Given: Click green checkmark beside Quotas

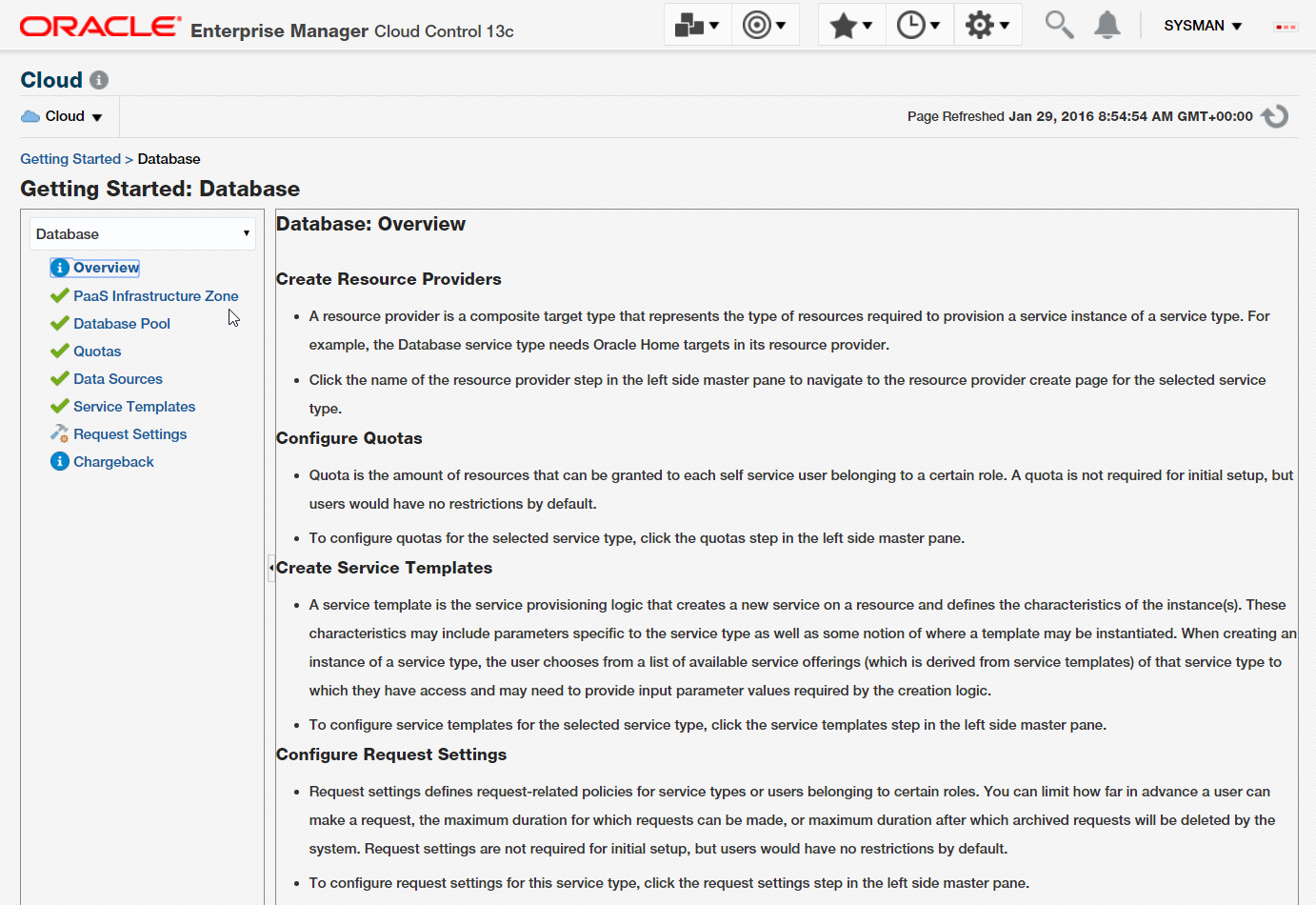Looking at the screenshot, I should 60,351.
